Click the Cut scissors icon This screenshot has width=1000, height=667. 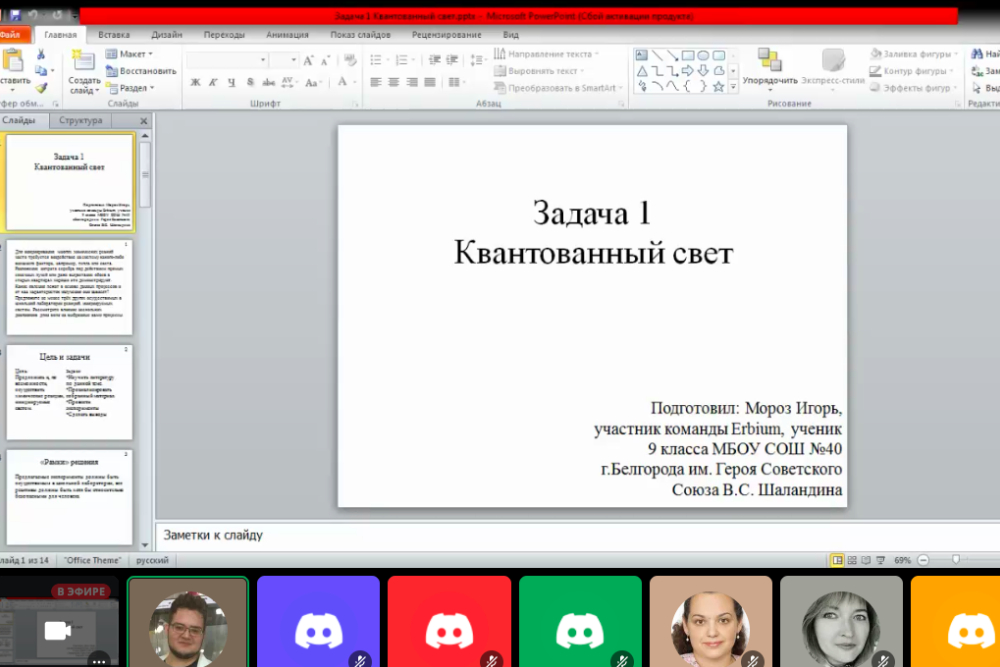pyautogui.click(x=41, y=55)
